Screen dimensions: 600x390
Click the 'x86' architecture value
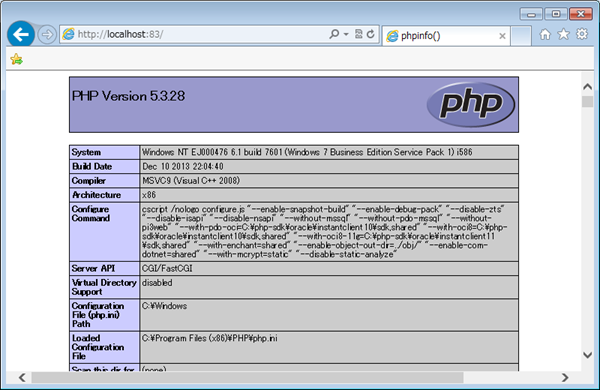pyautogui.click(x=149, y=195)
